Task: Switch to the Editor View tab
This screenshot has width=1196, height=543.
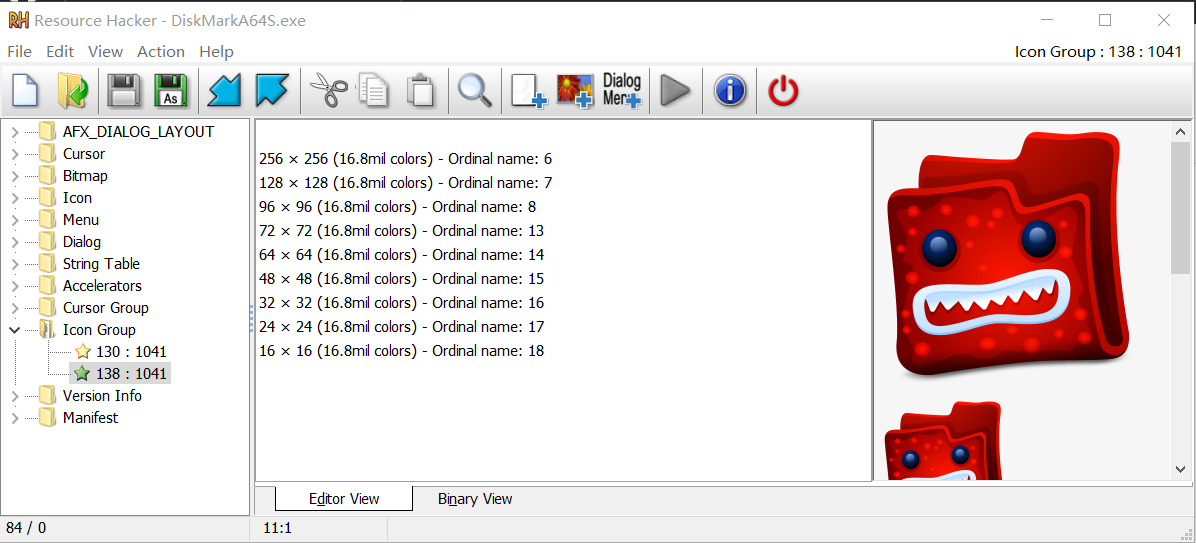Action: [x=344, y=499]
